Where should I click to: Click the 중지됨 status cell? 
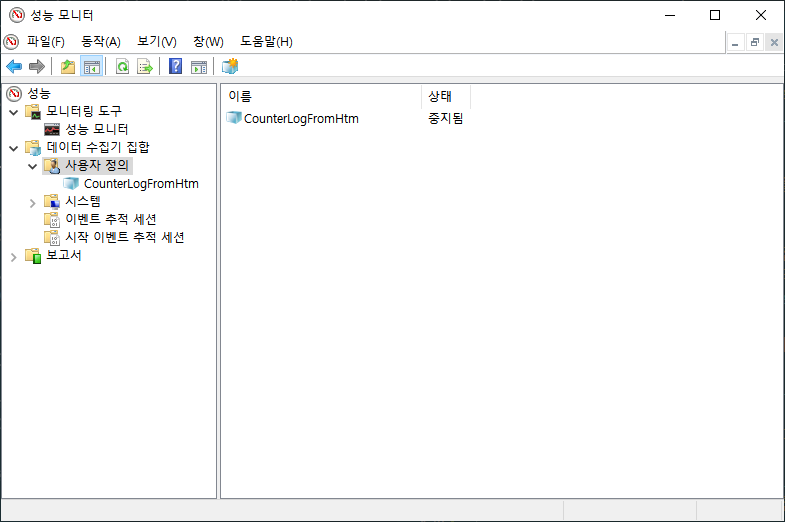click(446, 119)
